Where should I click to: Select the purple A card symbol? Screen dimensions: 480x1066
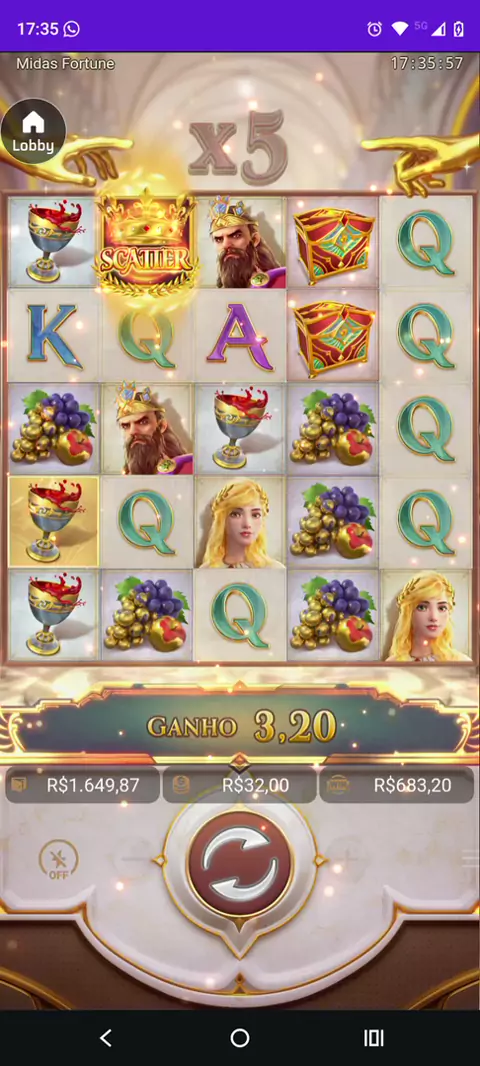click(x=240, y=335)
